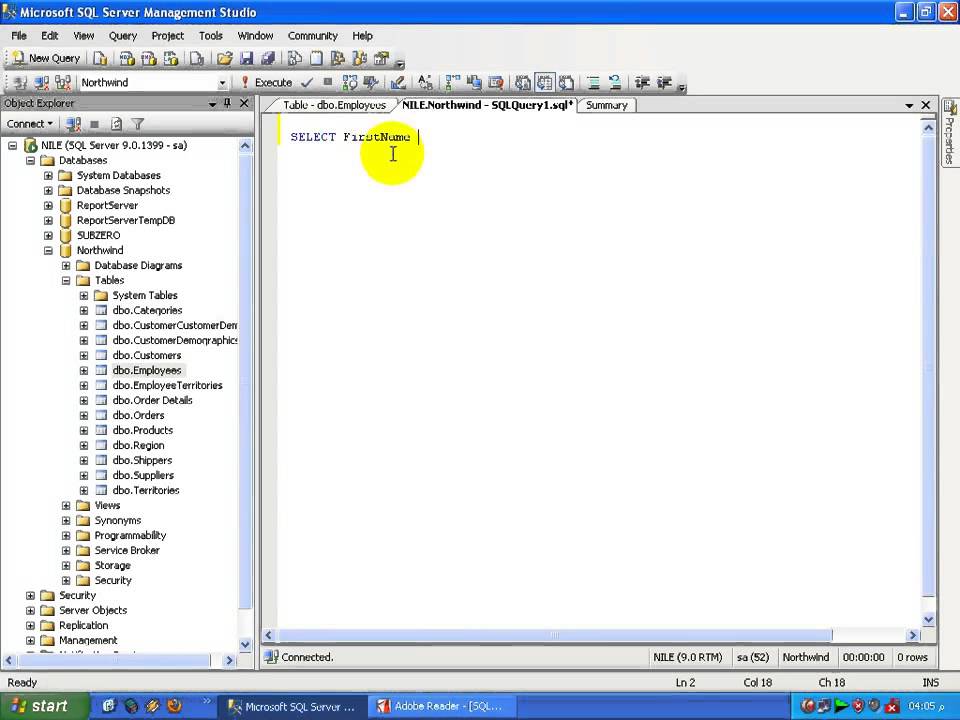Show the Registered Servers window
Viewport: 960px width, 720px height.
click(x=294, y=58)
